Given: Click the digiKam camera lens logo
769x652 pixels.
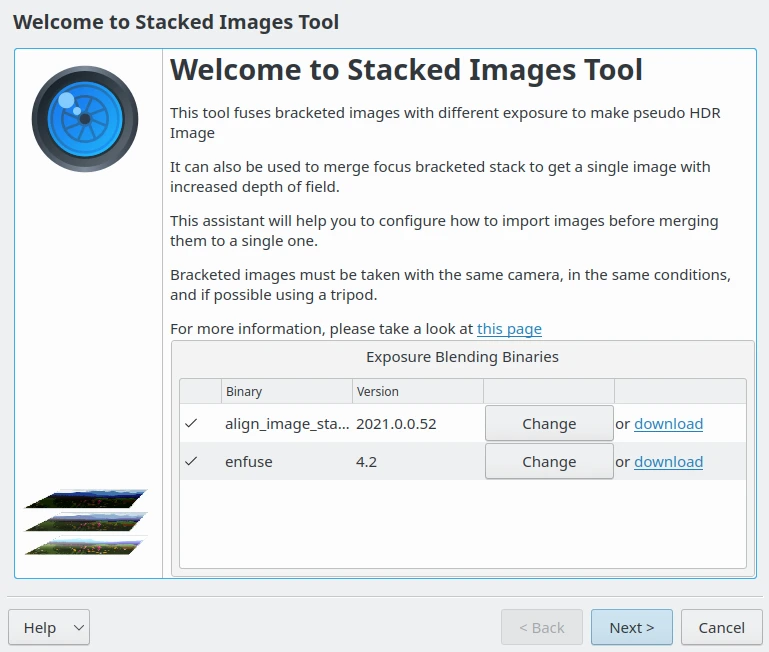Looking at the screenshot, I should (85, 119).
